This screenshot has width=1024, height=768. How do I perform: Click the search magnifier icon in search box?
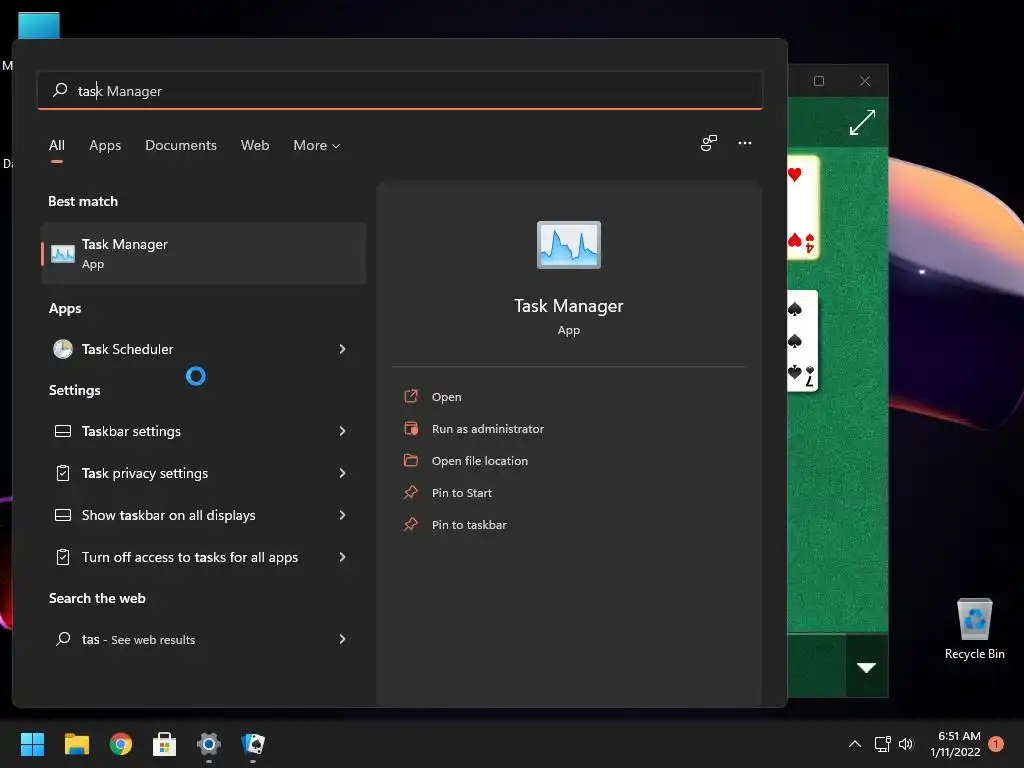(60, 90)
